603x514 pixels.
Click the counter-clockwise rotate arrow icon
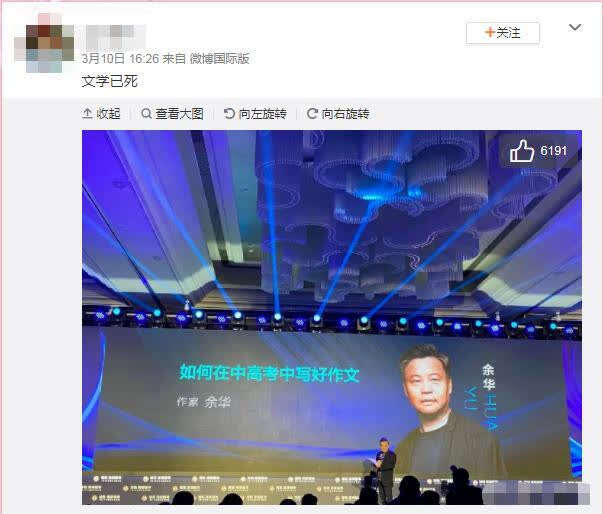coord(229,113)
